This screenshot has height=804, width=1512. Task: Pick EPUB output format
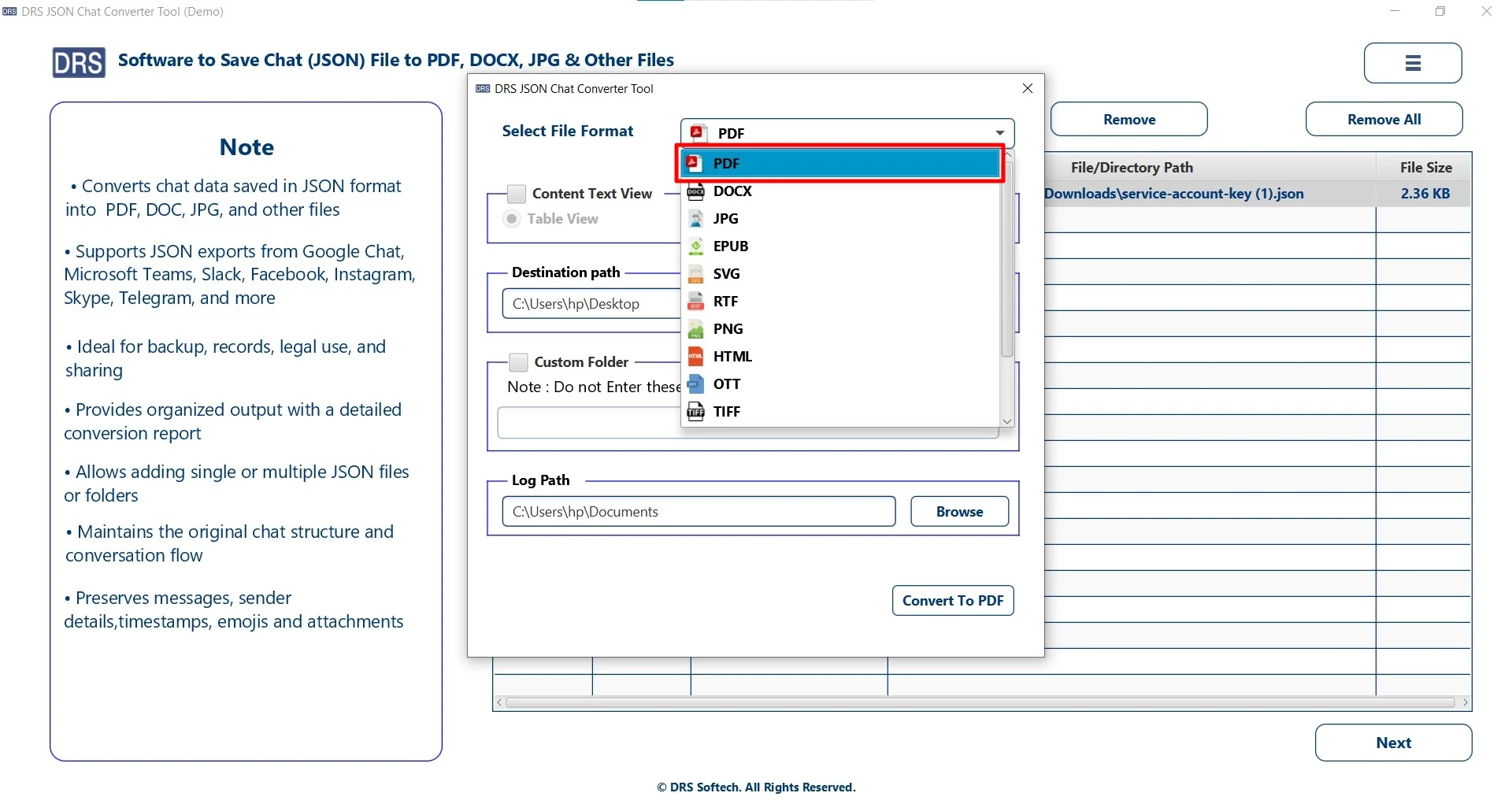click(840, 246)
